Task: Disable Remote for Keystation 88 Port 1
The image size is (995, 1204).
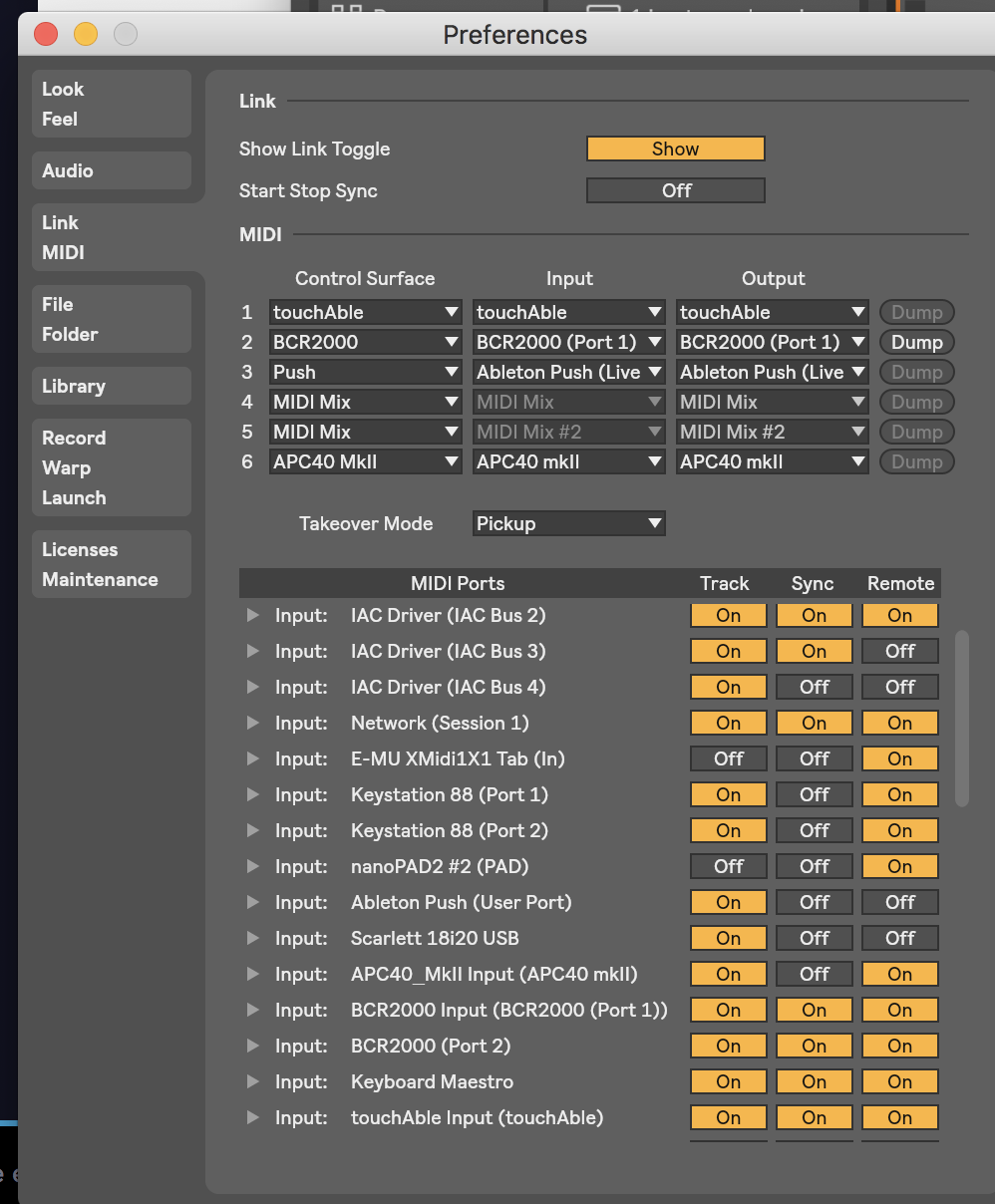Action: 900,794
